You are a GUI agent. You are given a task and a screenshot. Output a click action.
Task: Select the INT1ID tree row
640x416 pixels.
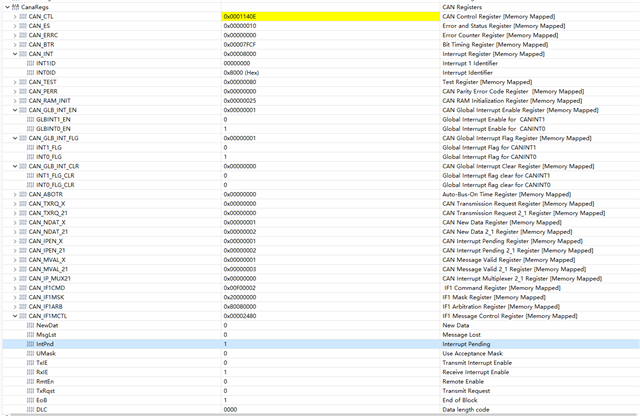[x=321, y=63]
